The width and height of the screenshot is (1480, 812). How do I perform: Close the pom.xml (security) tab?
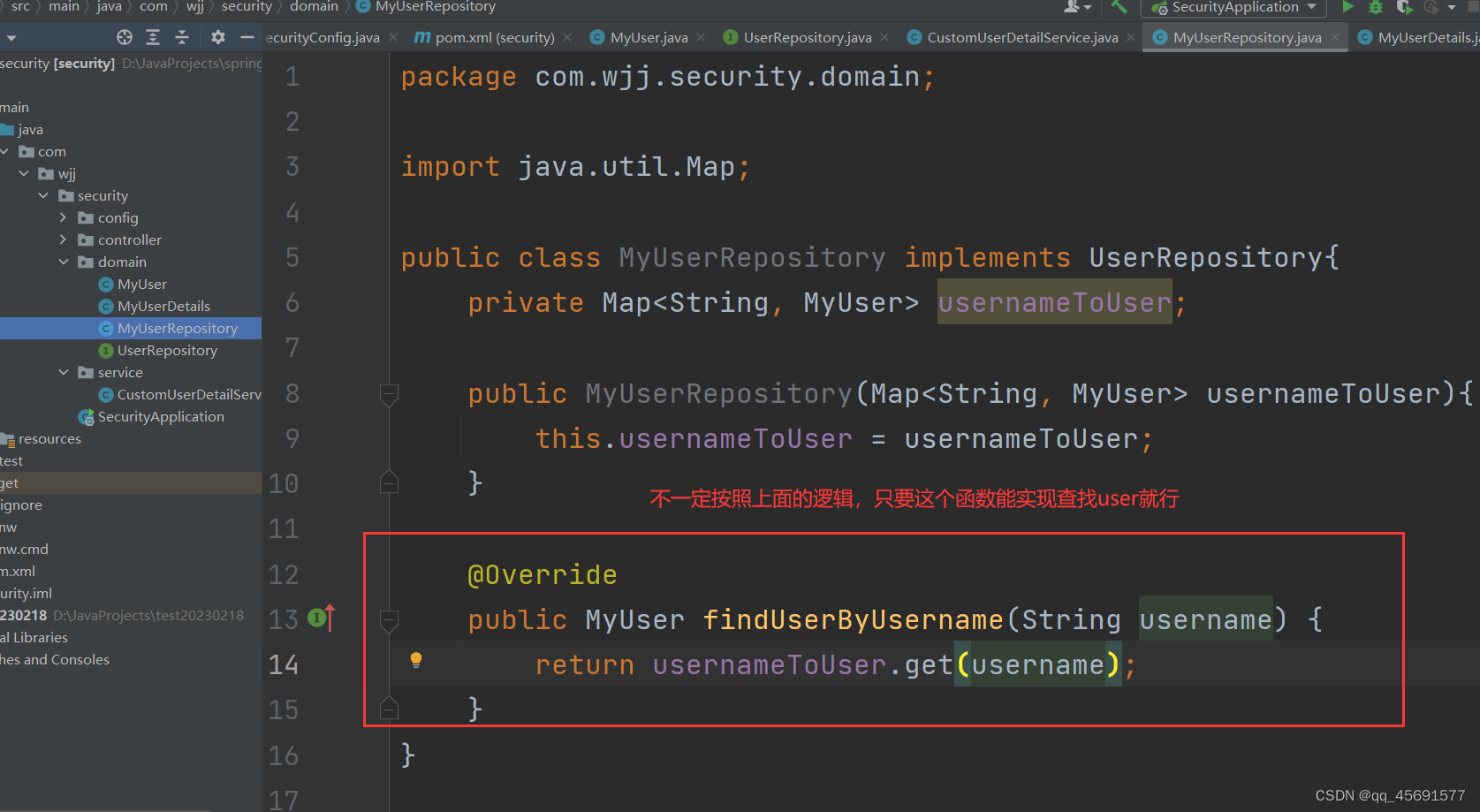point(567,37)
